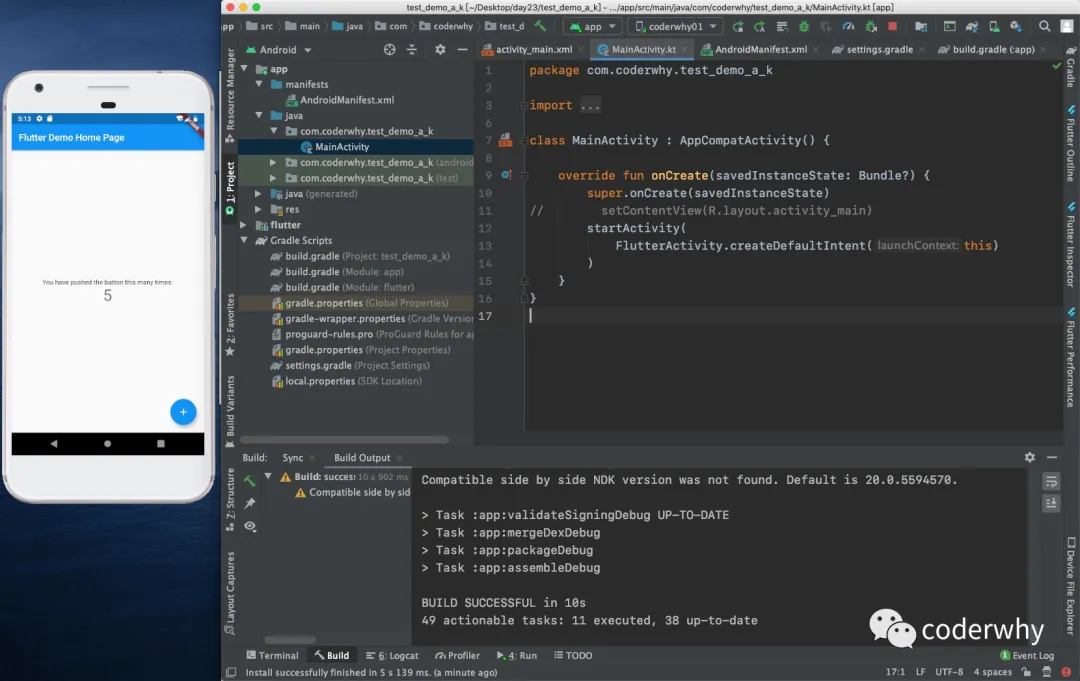Image resolution: width=1080 pixels, height=681 pixels.
Task: Click Attach Debugger to Android Process icon
Action: [871, 26]
